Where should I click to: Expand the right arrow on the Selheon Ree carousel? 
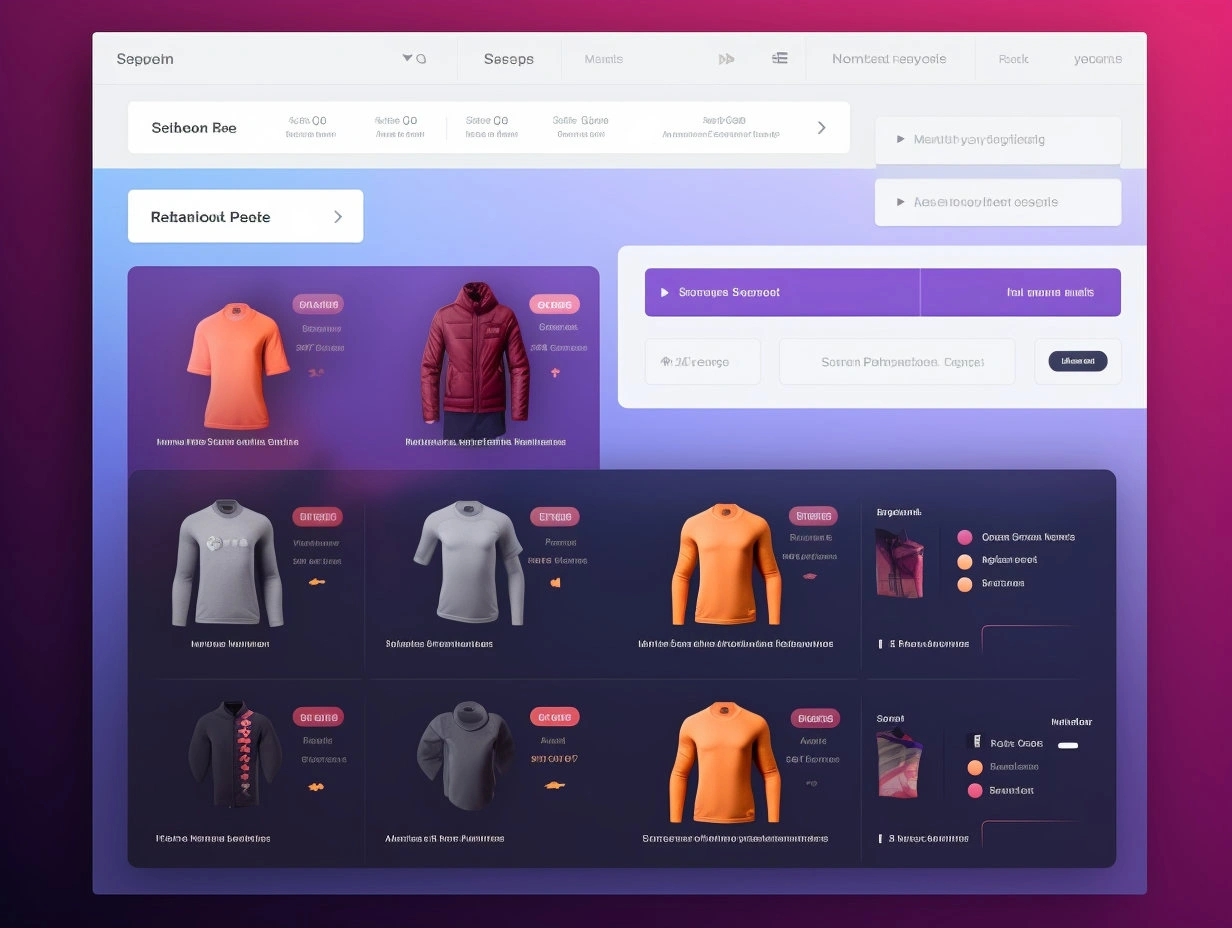(x=822, y=127)
